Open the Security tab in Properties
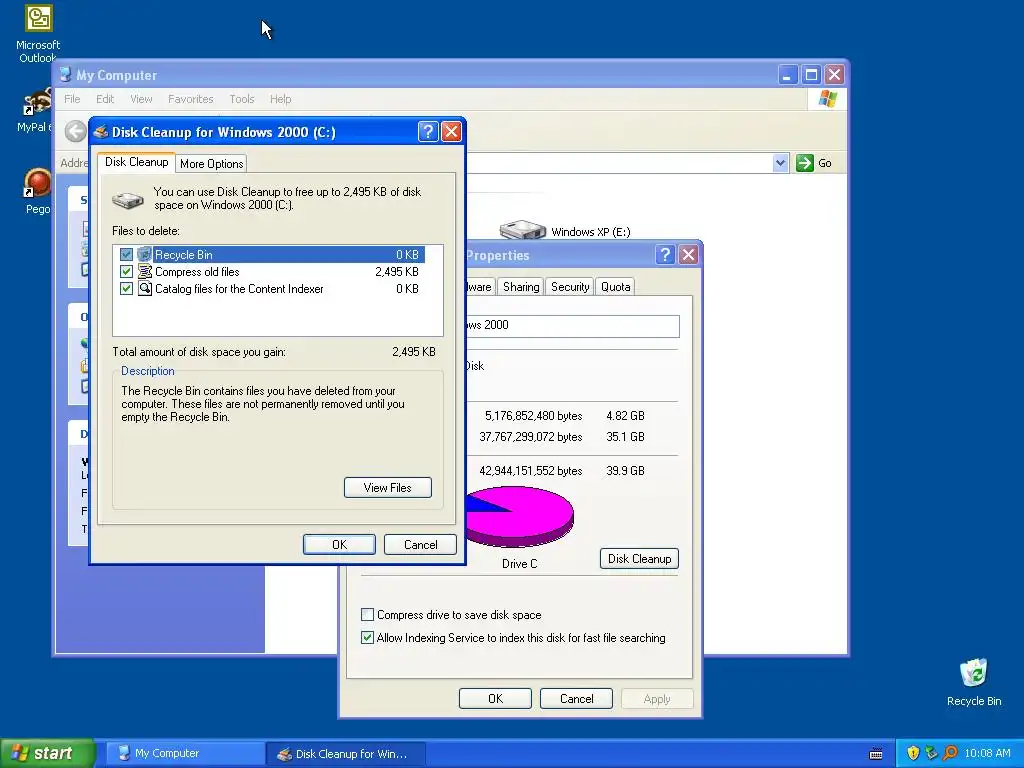 [570, 287]
